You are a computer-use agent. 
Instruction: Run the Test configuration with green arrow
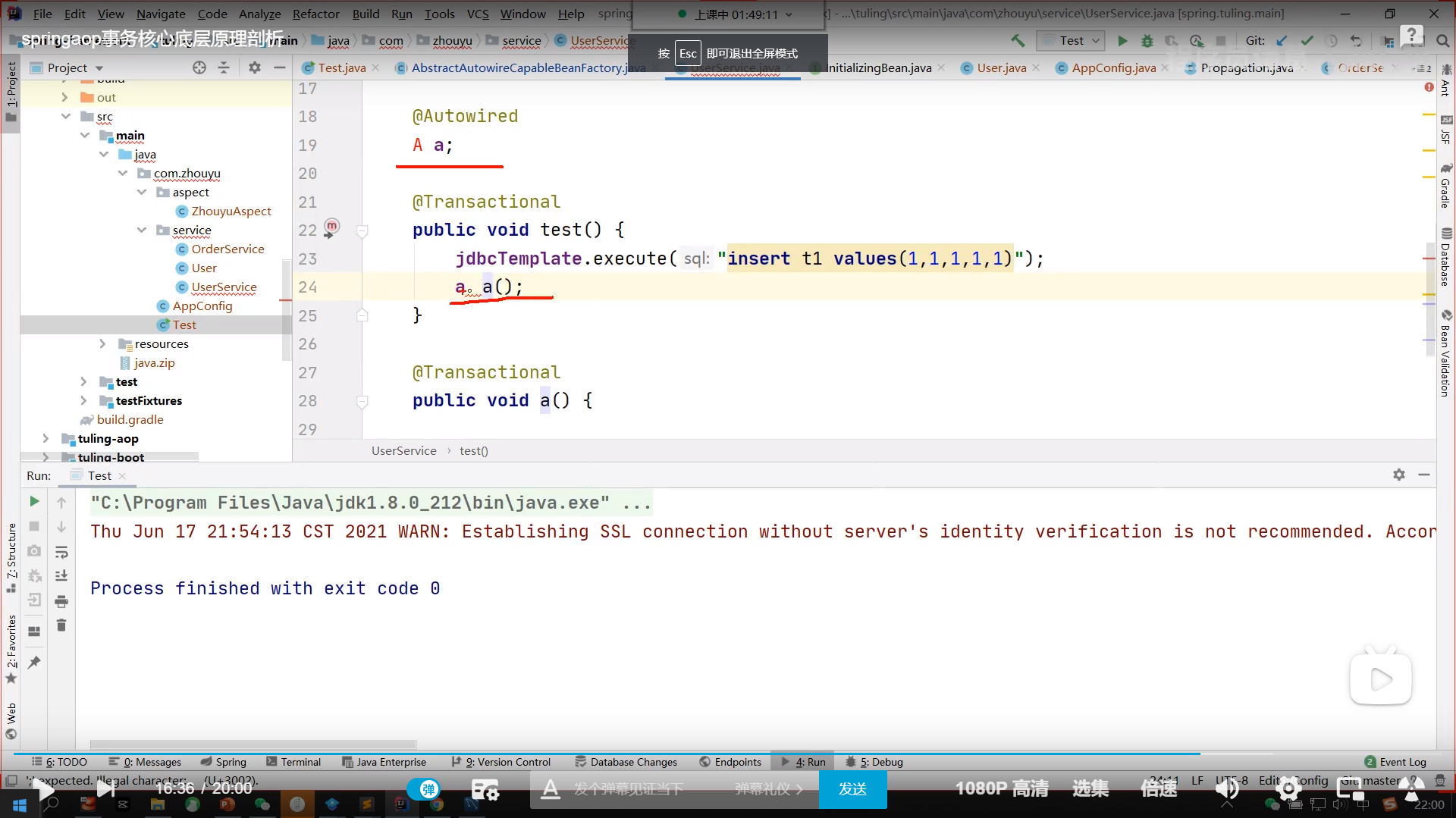pyautogui.click(x=1122, y=40)
